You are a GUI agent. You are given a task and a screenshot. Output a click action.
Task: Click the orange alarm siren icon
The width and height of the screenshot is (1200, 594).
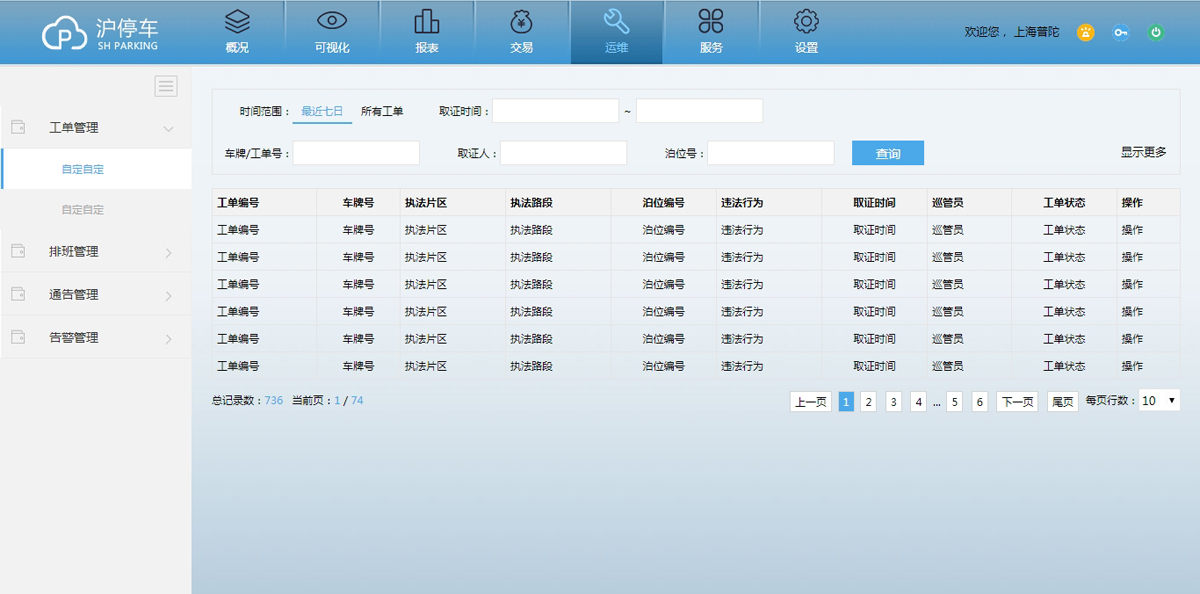[1086, 32]
